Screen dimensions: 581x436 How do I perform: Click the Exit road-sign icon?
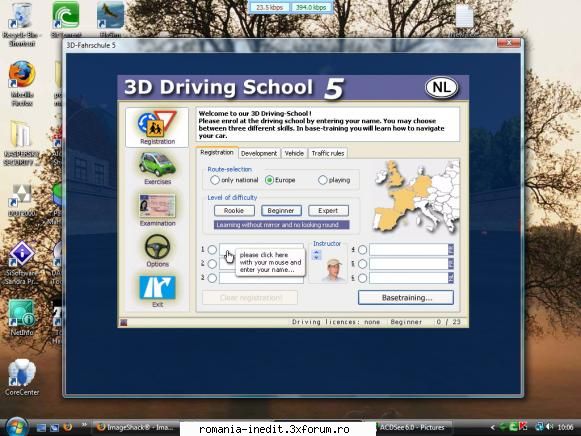157,287
